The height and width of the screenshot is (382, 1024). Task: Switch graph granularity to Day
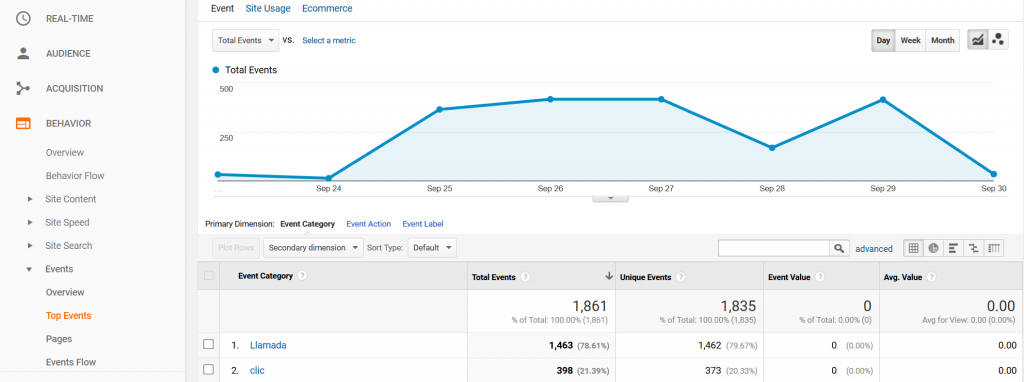[x=883, y=40]
